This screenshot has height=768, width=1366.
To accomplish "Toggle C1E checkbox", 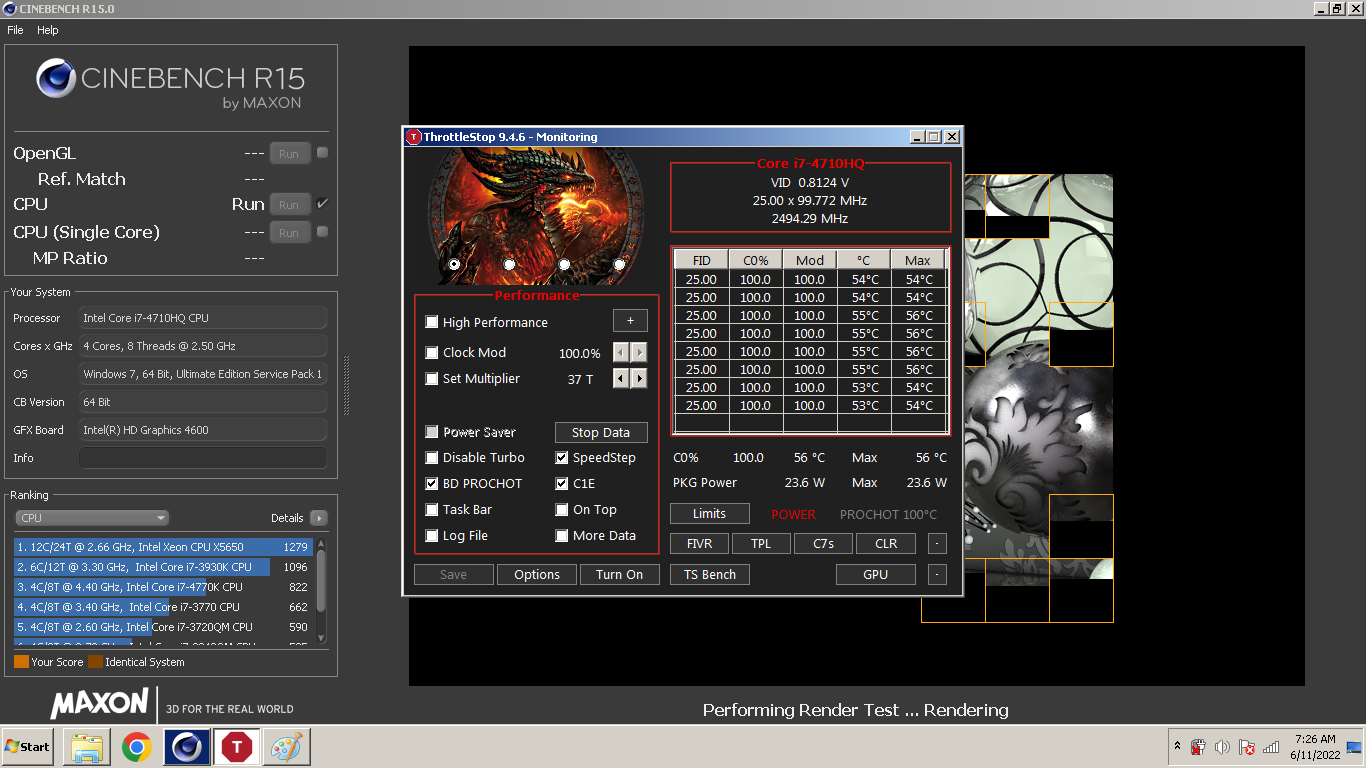I will click(562, 483).
